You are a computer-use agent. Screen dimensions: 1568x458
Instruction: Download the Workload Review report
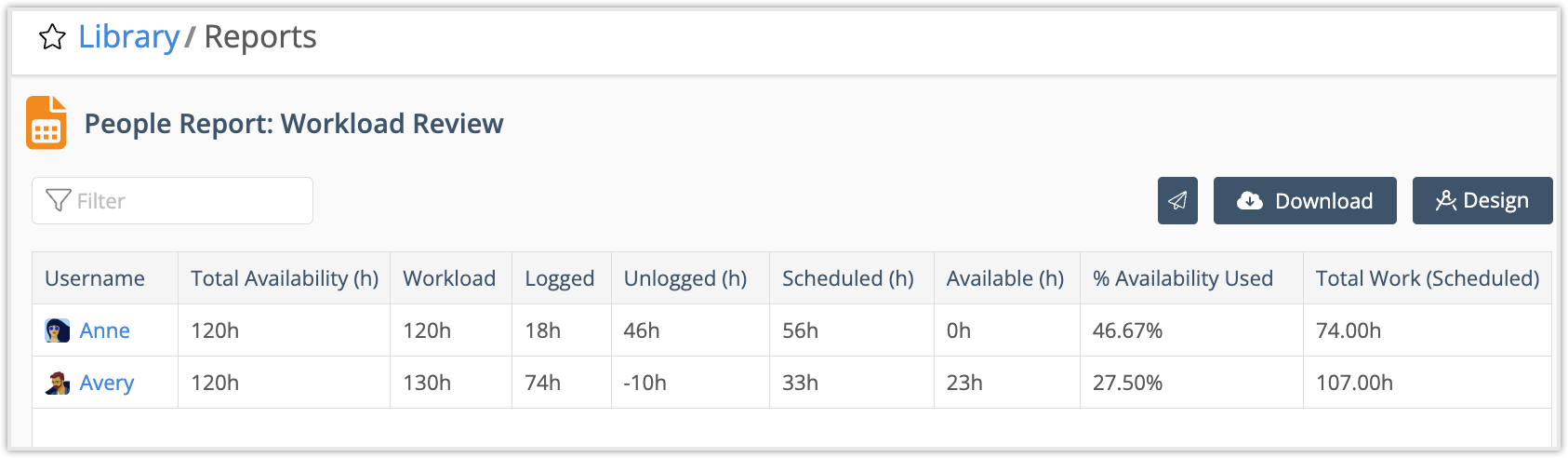[x=1304, y=200]
